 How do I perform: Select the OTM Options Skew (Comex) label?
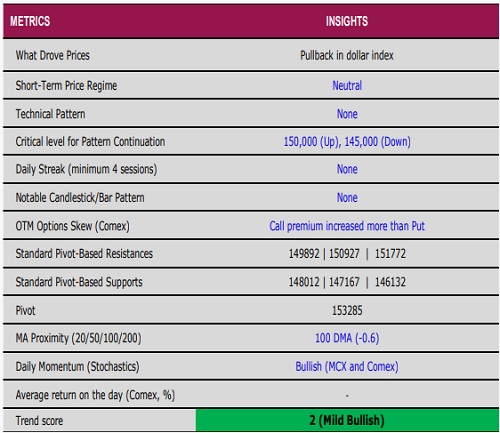[x=72, y=226]
